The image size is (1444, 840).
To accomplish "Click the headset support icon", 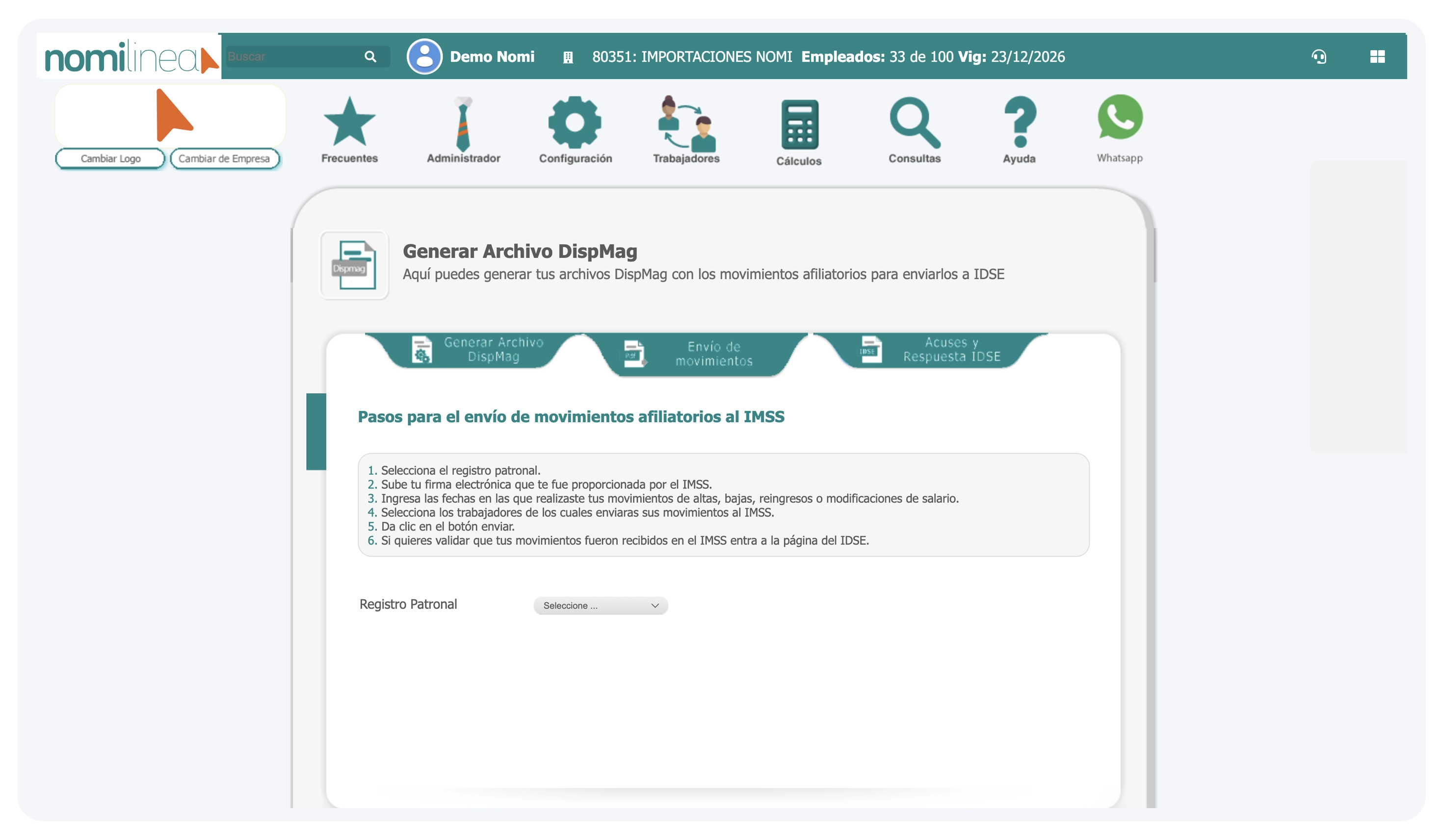I will coord(1319,57).
